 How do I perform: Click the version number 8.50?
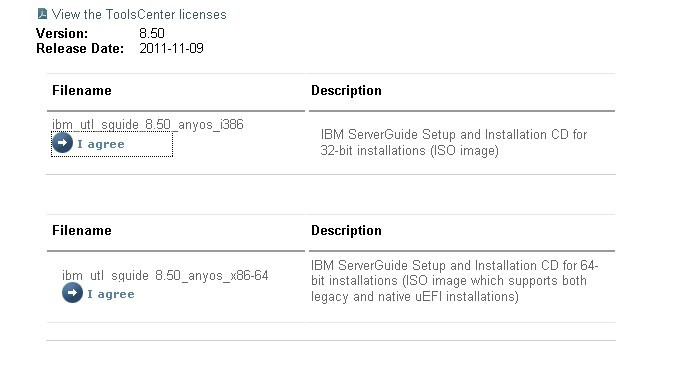point(152,33)
